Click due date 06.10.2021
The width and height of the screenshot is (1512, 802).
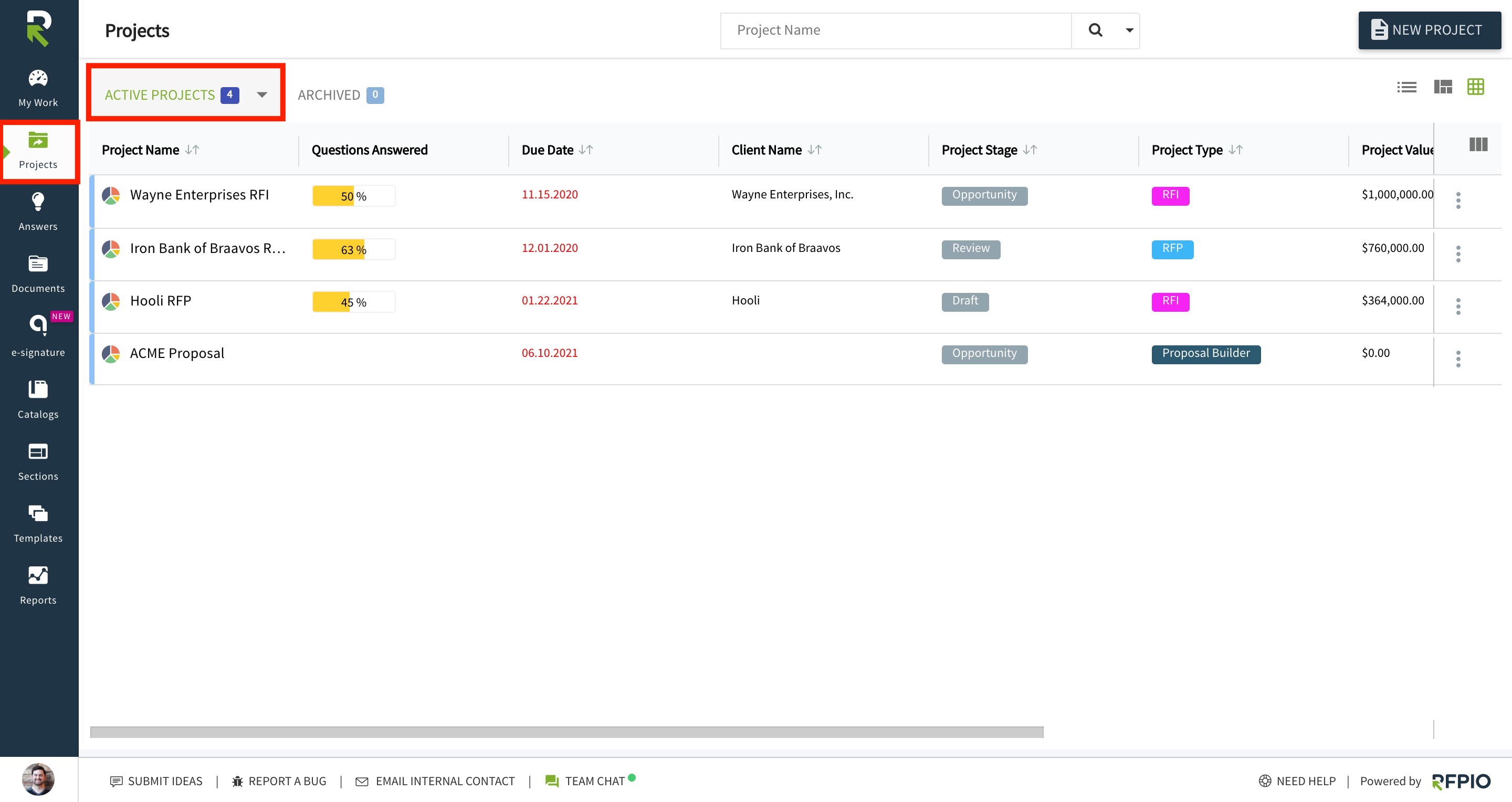[549, 353]
